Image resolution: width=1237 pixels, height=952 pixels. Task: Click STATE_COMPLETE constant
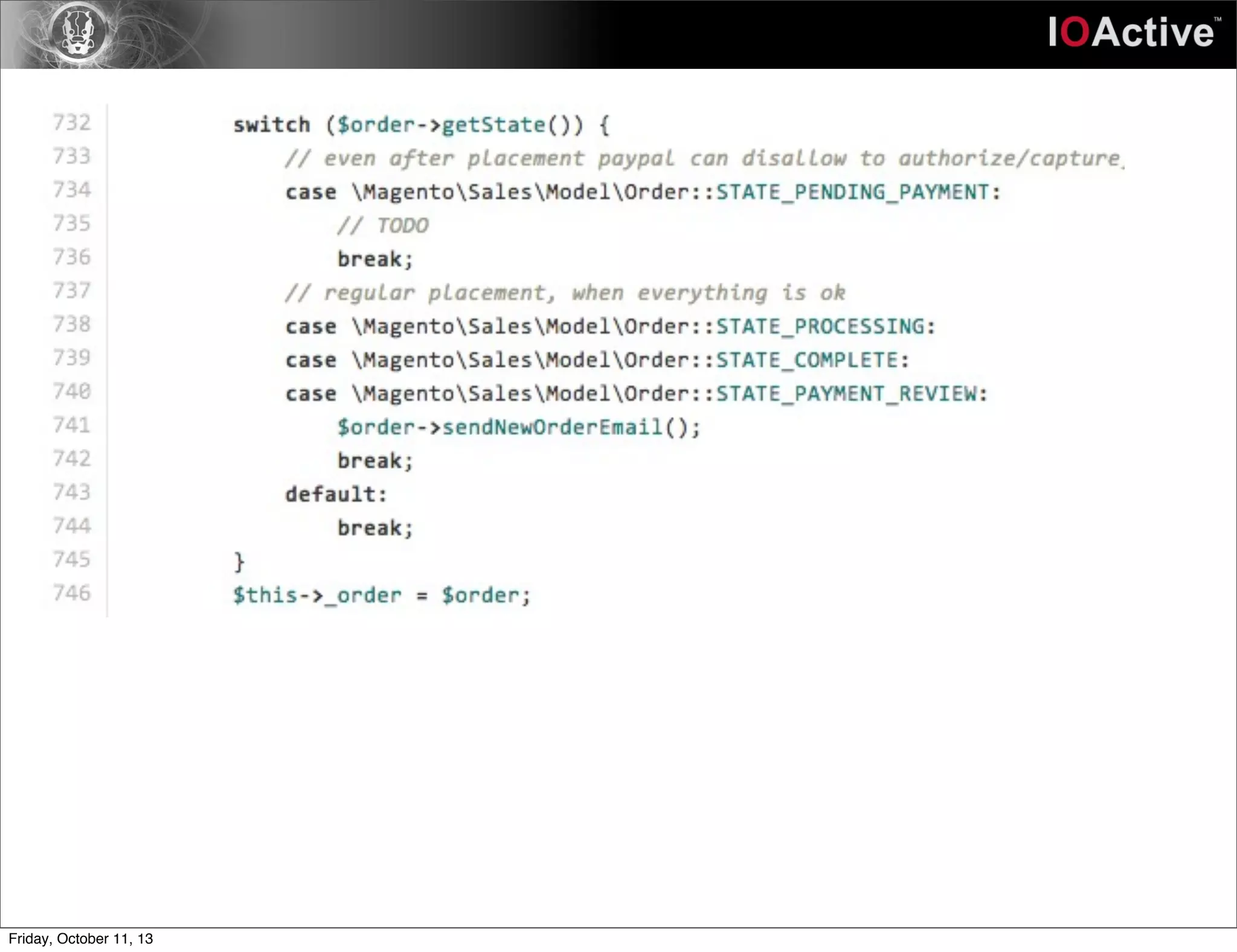pyautogui.click(x=807, y=361)
